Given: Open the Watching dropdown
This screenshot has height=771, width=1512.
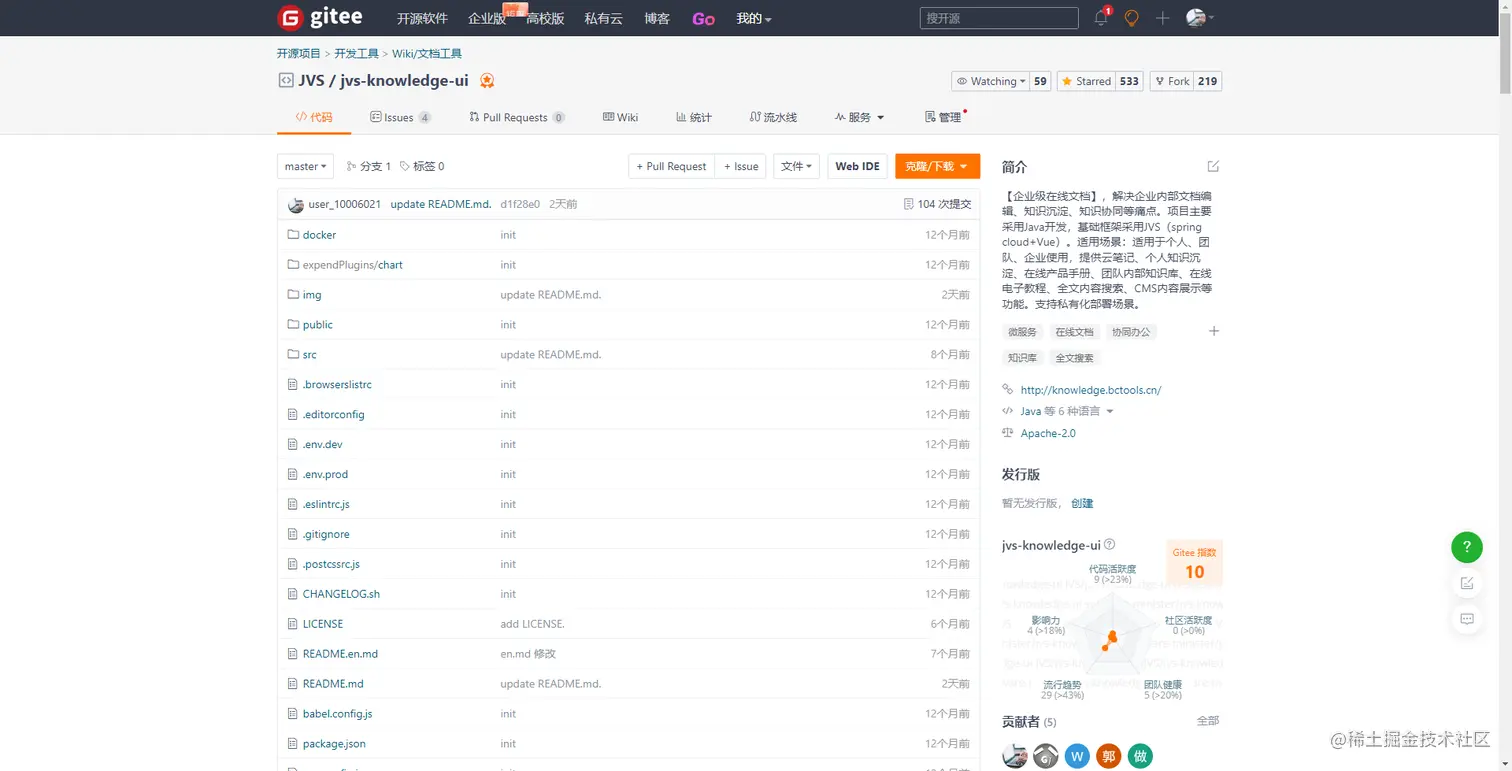Looking at the screenshot, I should point(989,81).
